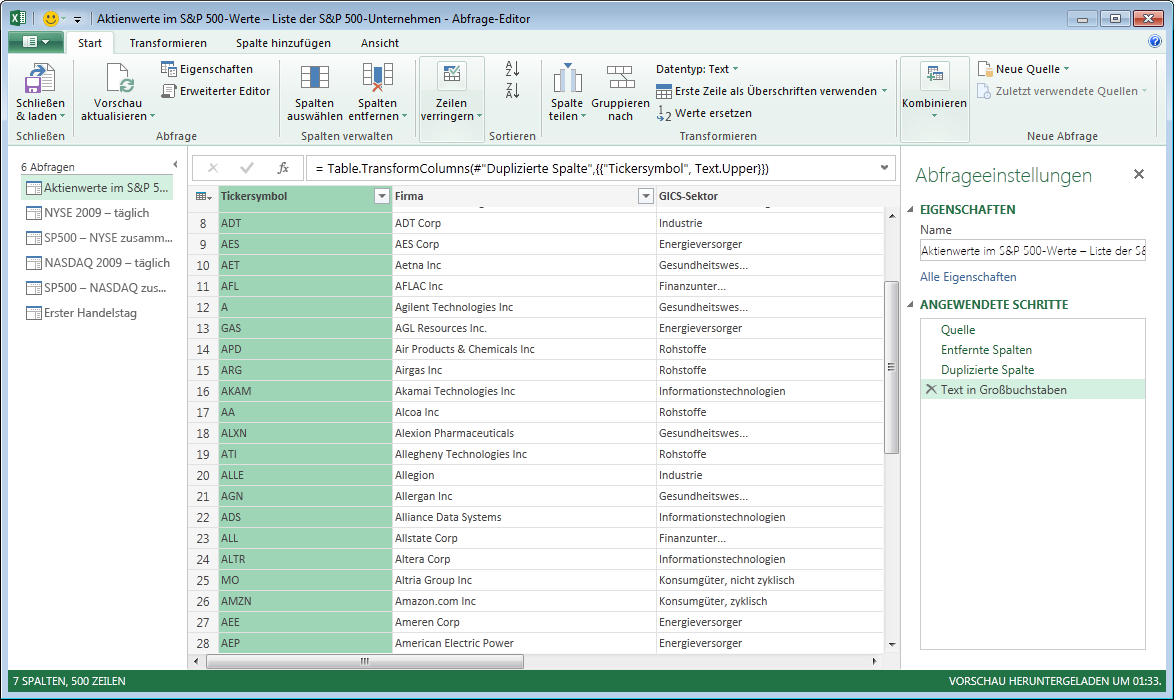Viewport: 1174px width, 700px height.
Task: Click the horizontal scrollbar thumb
Action: 365,661
